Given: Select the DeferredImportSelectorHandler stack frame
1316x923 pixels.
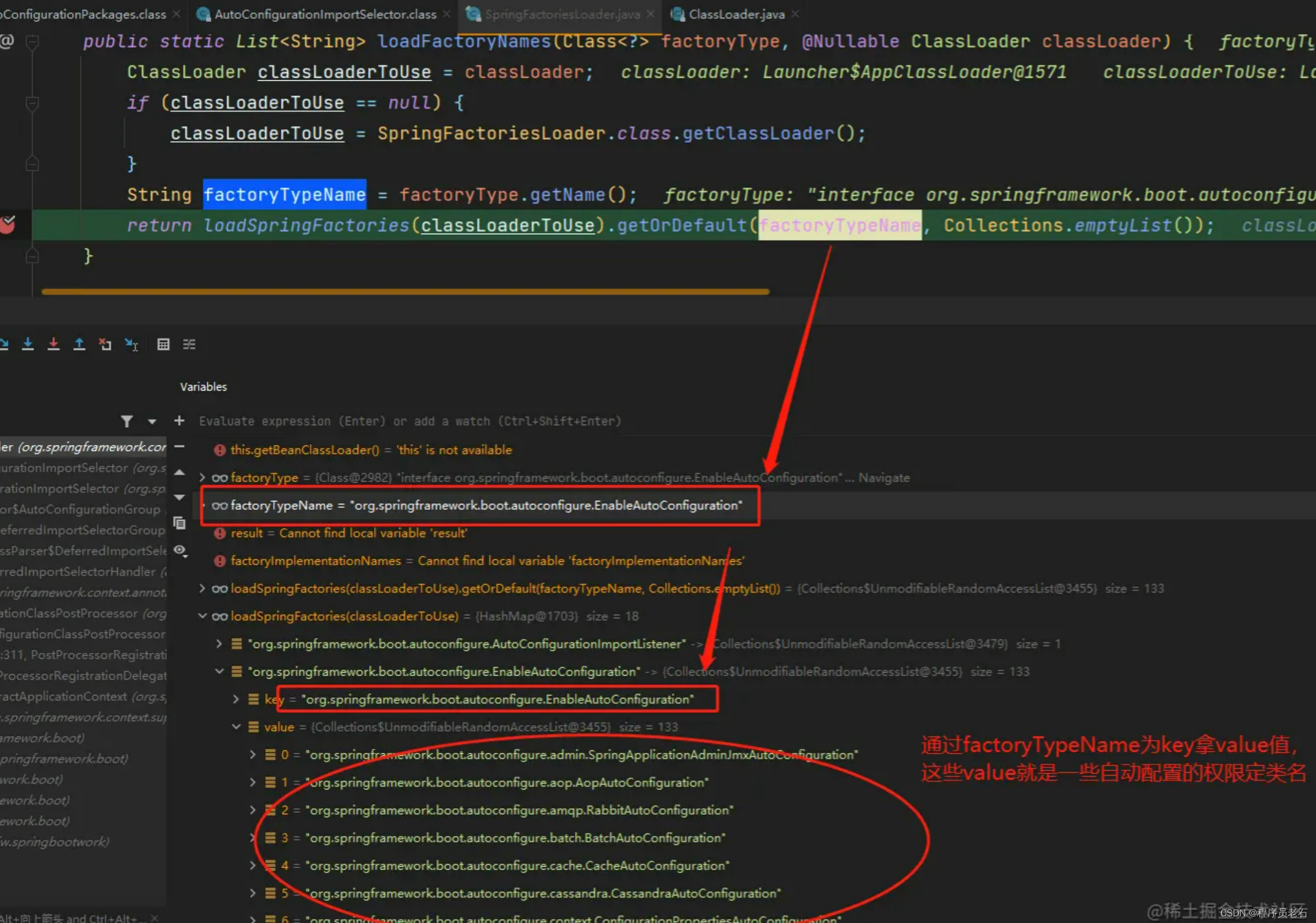Looking at the screenshot, I should (x=84, y=571).
